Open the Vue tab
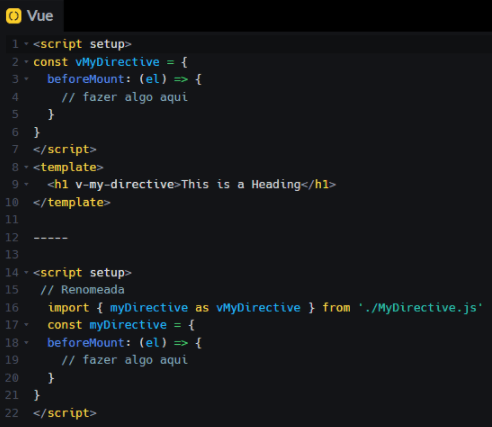 [x=32, y=16]
